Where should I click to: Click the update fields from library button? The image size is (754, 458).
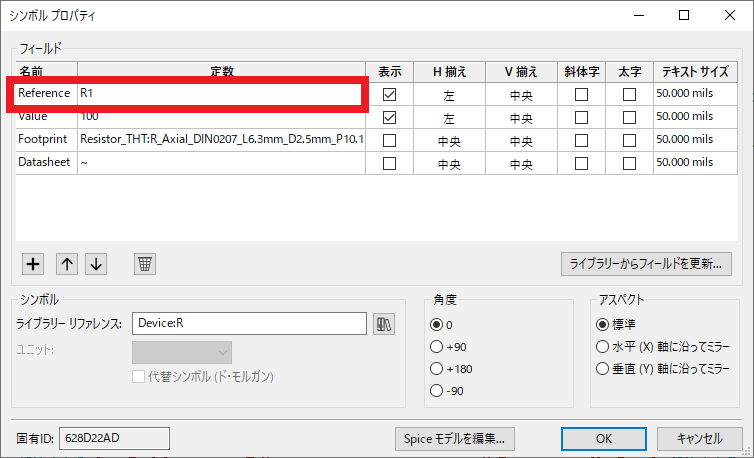coord(646,264)
